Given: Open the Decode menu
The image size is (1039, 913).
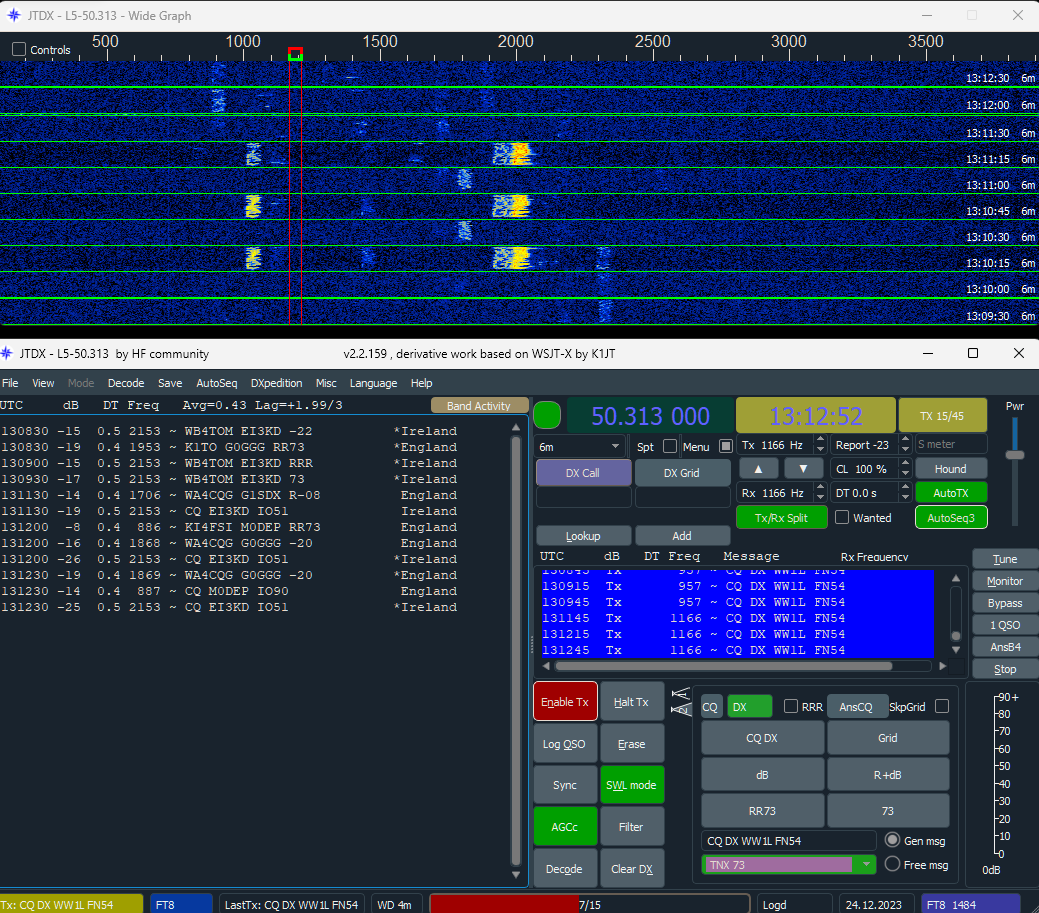Looking at the screenshot, I should click(126, 383).
